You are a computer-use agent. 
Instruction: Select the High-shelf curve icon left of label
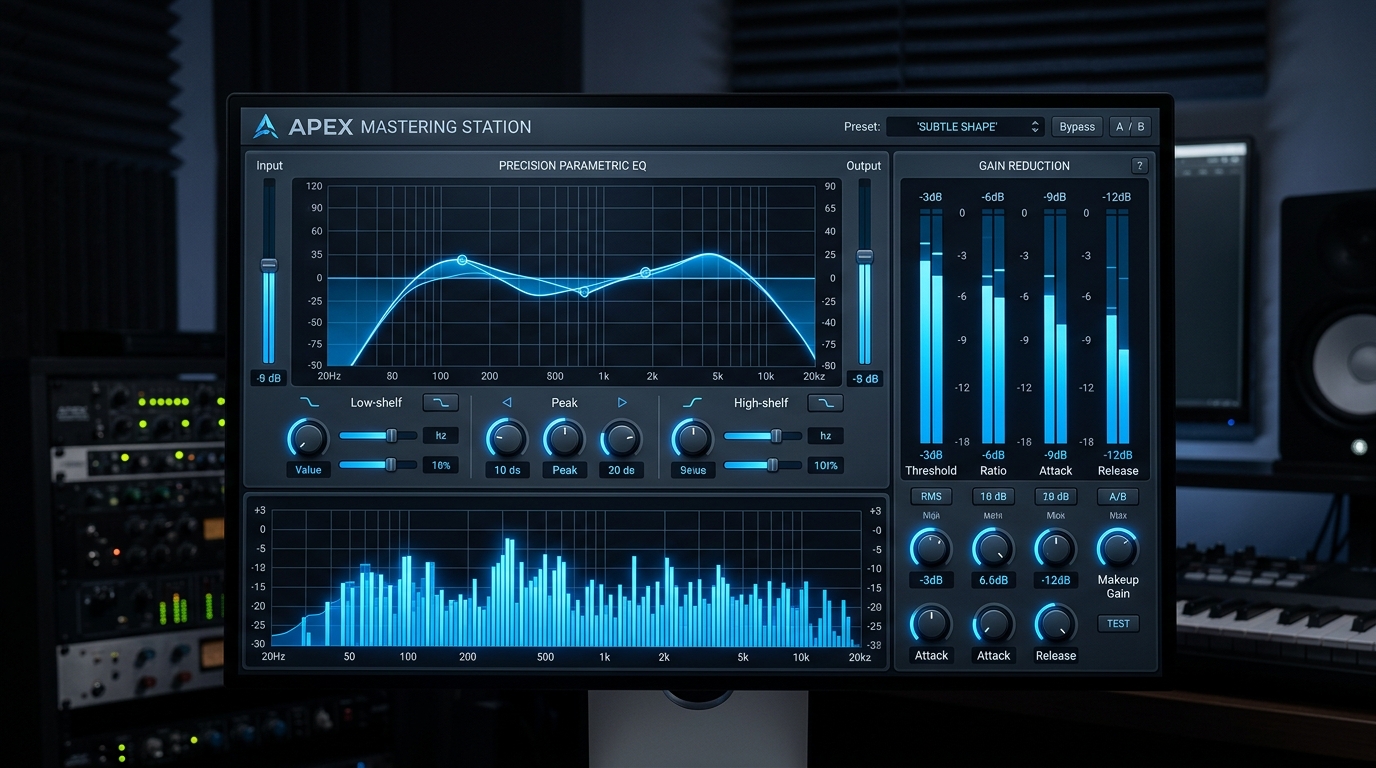pyautogui.click(x=693, y=402)
